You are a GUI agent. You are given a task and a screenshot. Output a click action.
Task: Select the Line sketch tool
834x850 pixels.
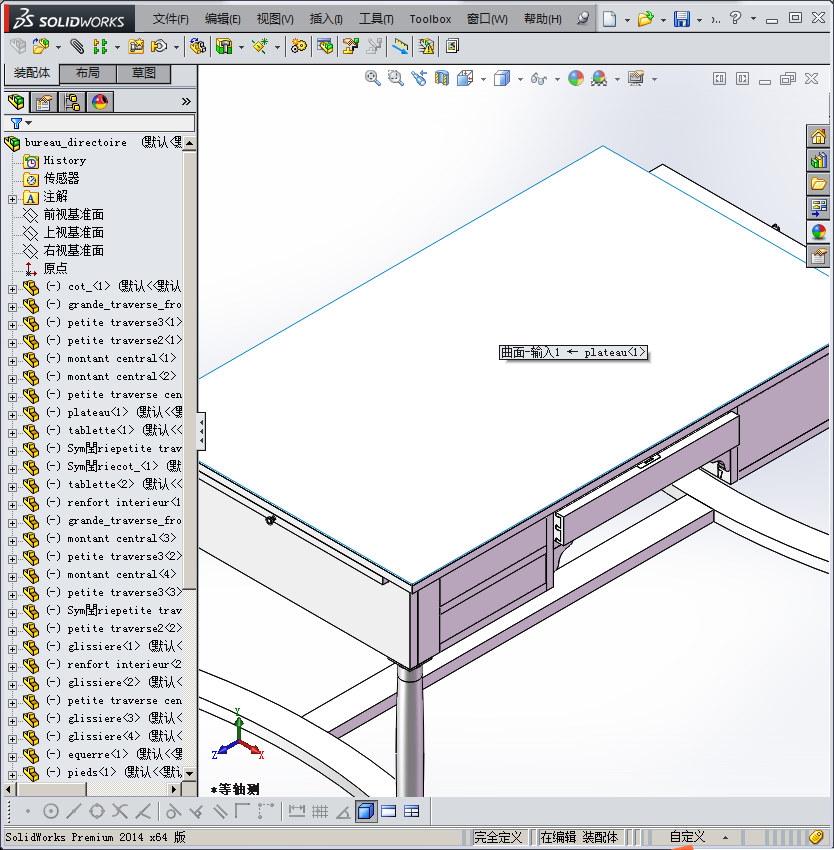pos(76,811)
